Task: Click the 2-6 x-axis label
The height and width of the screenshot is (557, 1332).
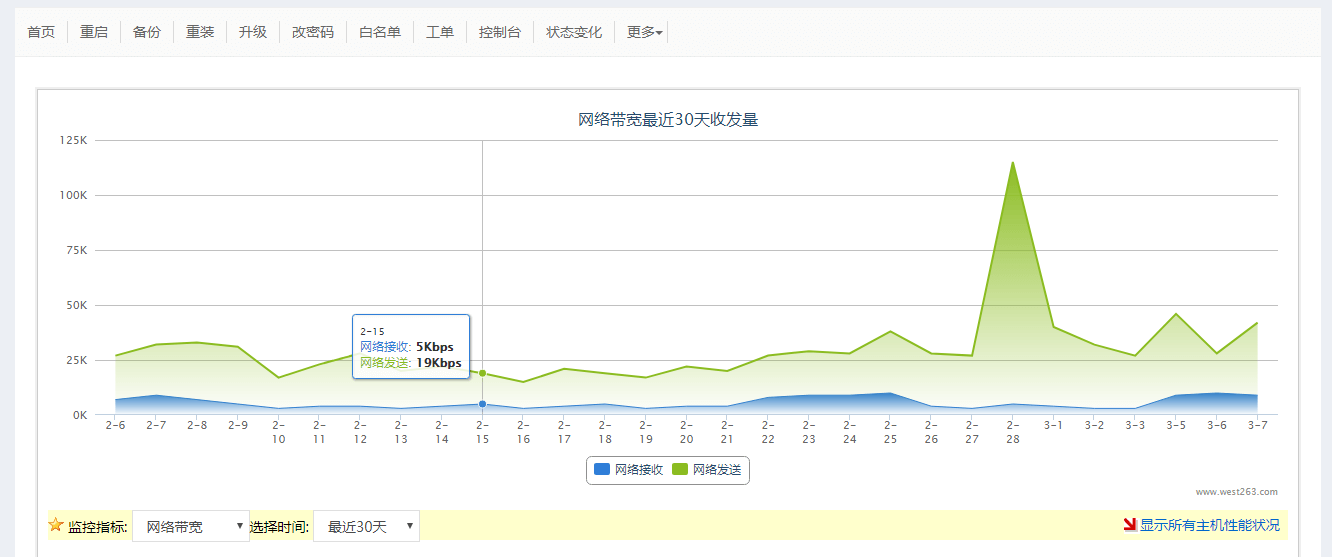Action: tap(115, 425)
